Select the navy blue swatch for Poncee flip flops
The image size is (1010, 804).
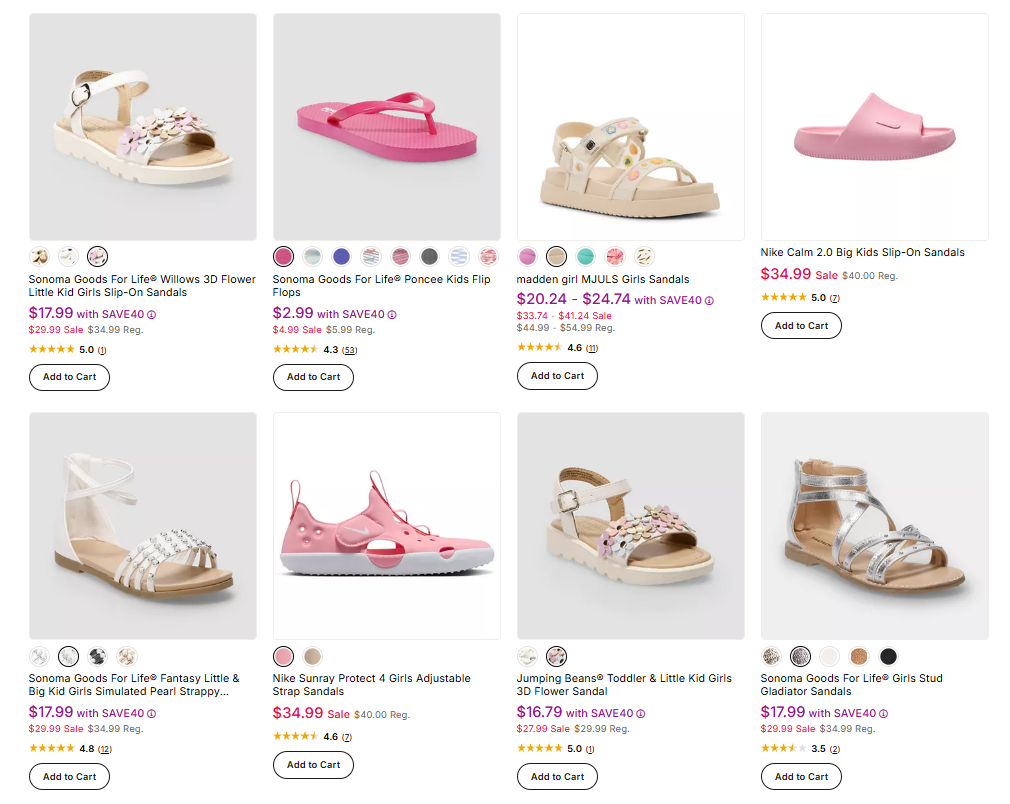point(341,256)
